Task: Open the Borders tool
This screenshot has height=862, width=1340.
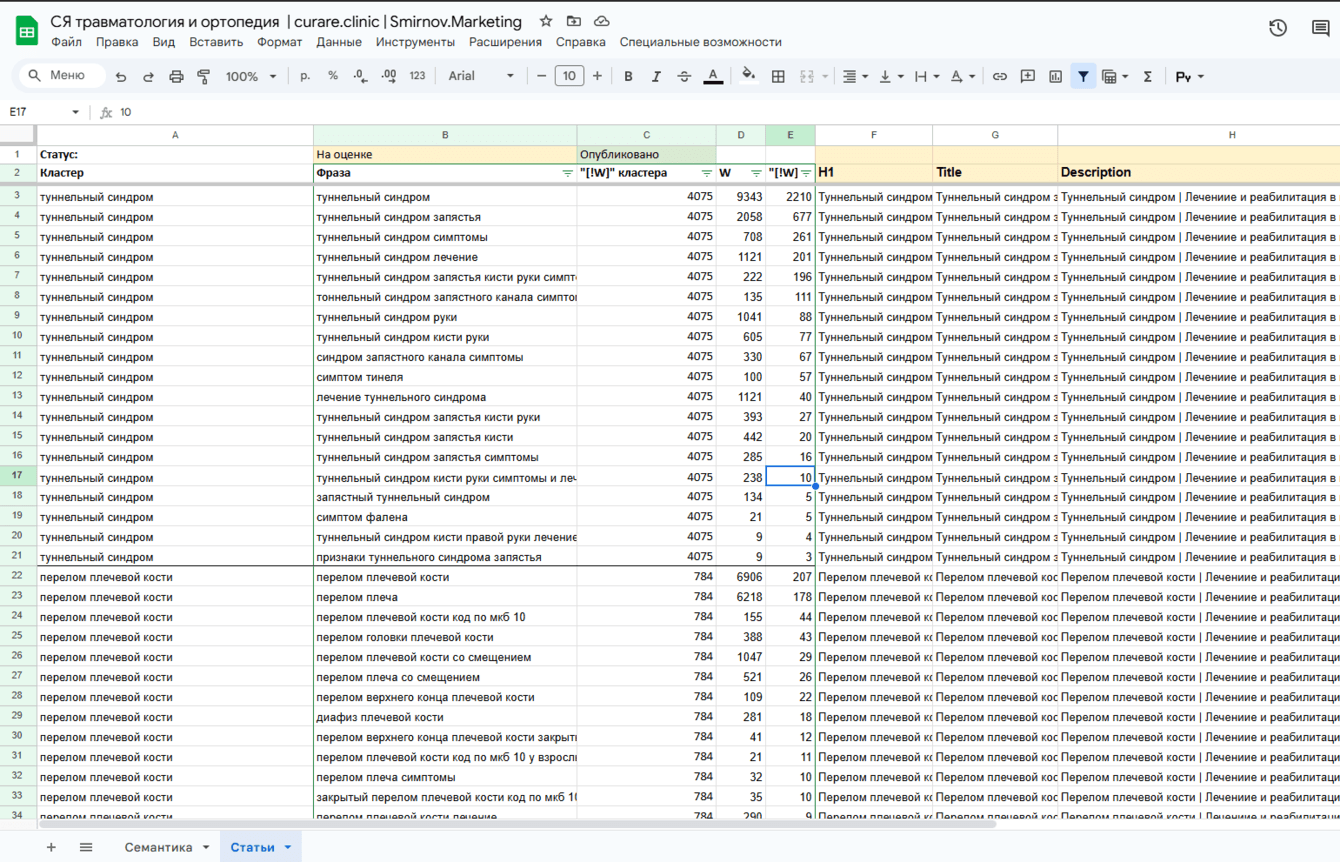Action: (x=778, y=77)
